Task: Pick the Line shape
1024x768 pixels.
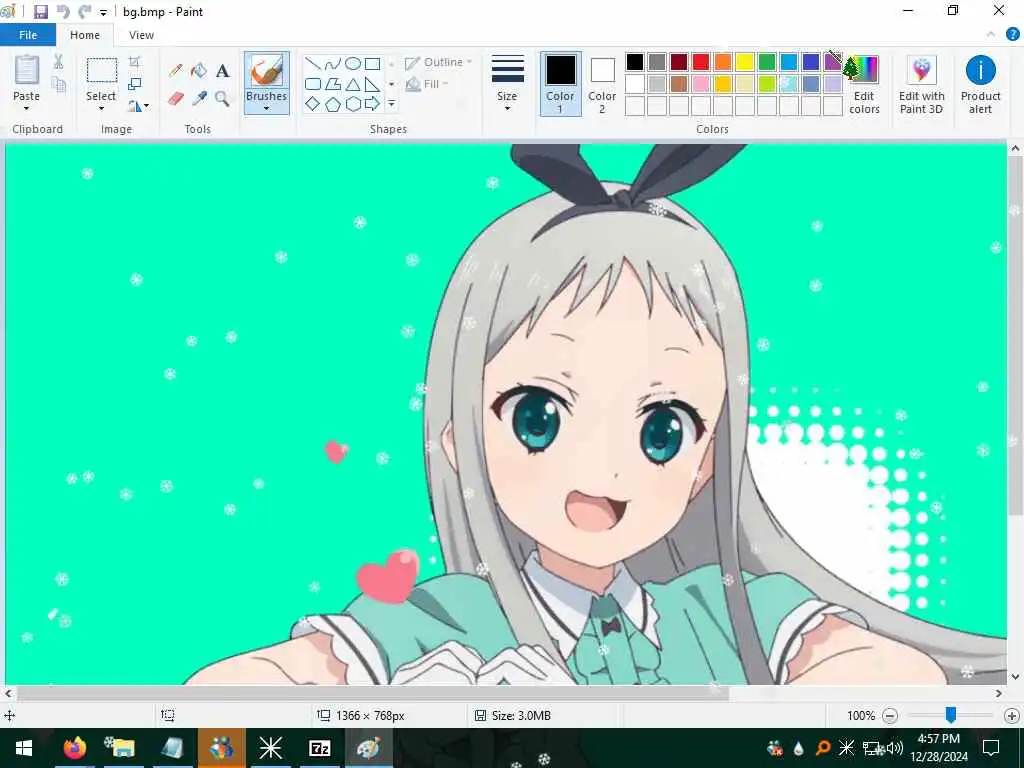Action: 313,63
